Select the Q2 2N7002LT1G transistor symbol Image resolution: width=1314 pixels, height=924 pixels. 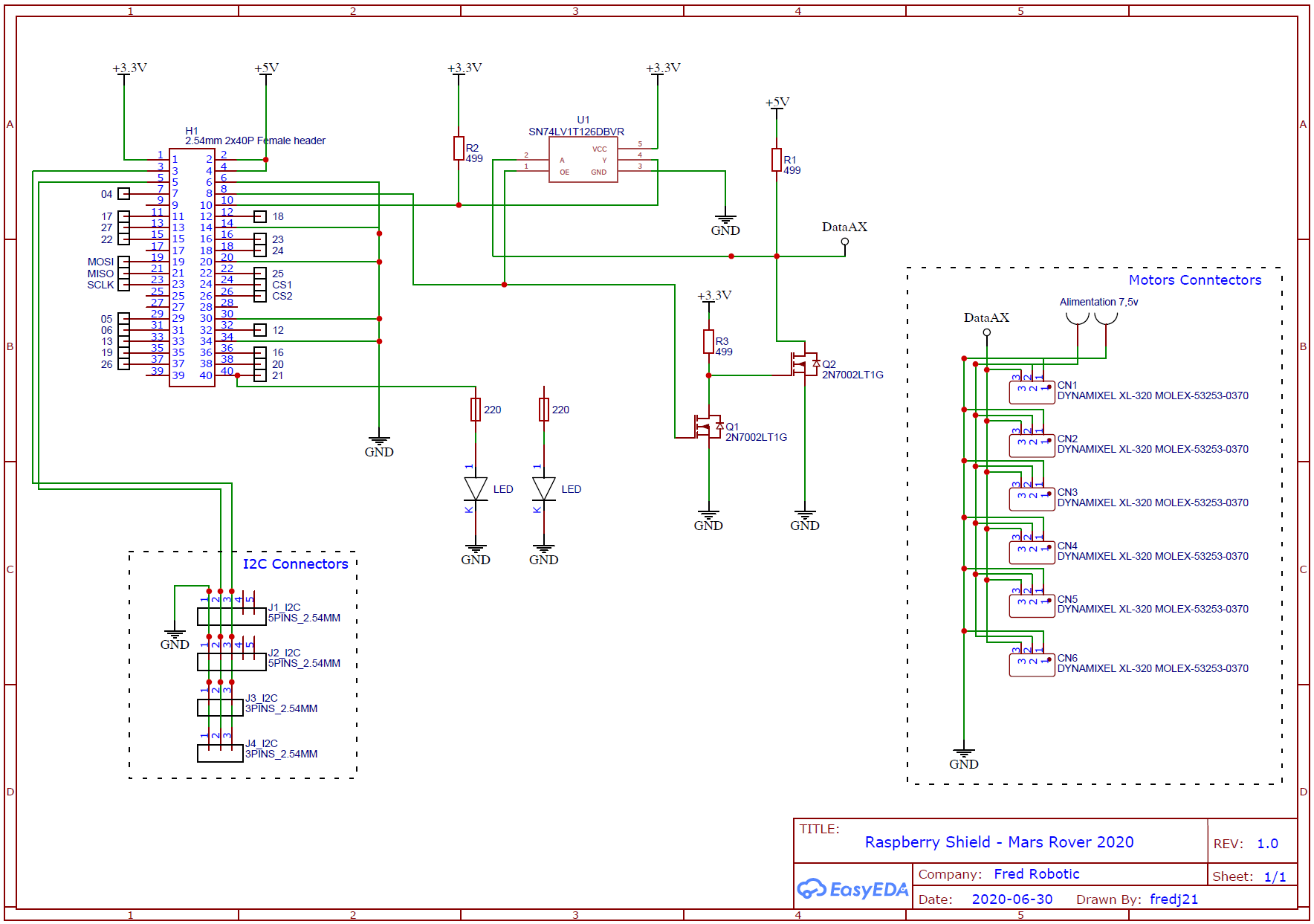click(804, 364)
